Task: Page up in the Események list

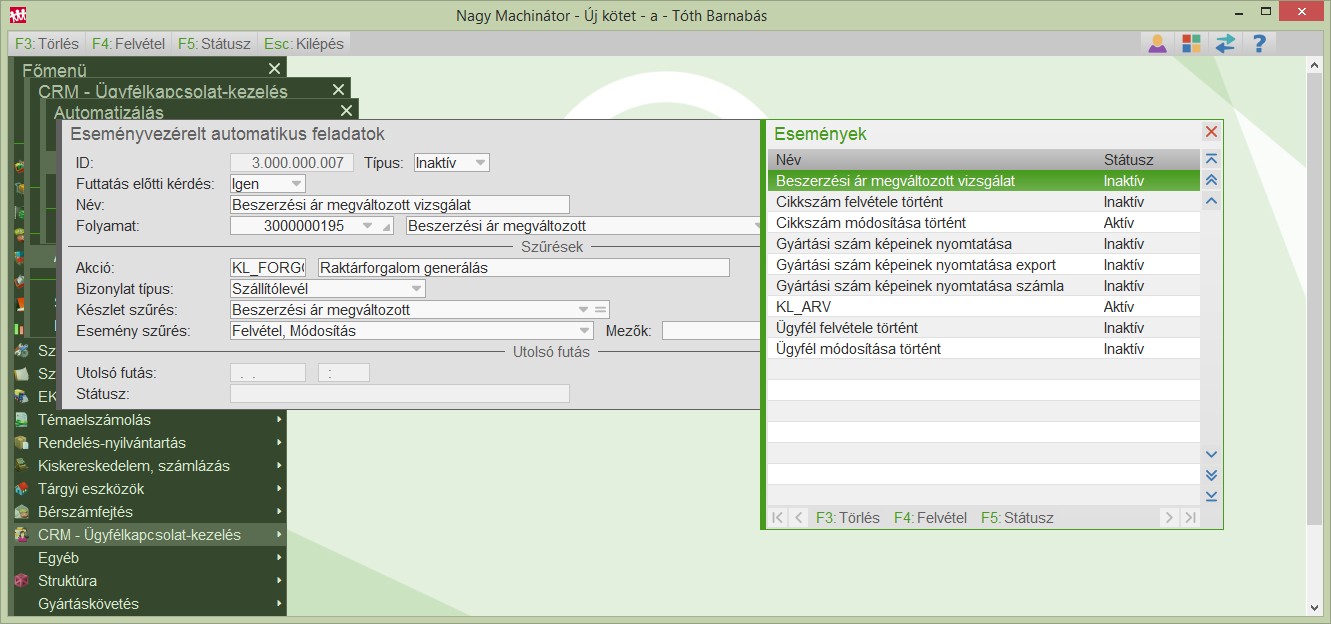Action: (1211, 180)
